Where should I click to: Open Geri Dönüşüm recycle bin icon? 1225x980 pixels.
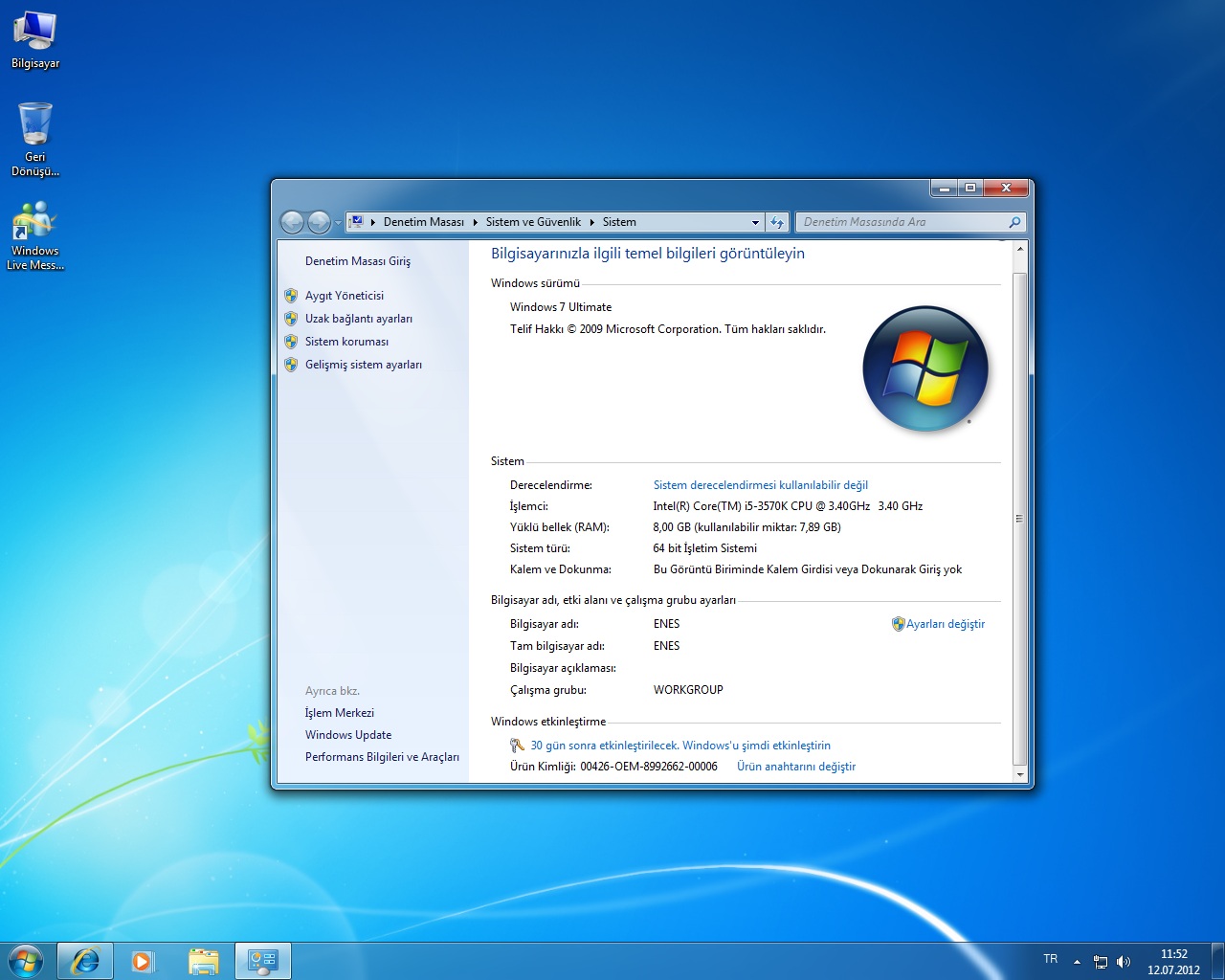point(35,140)
